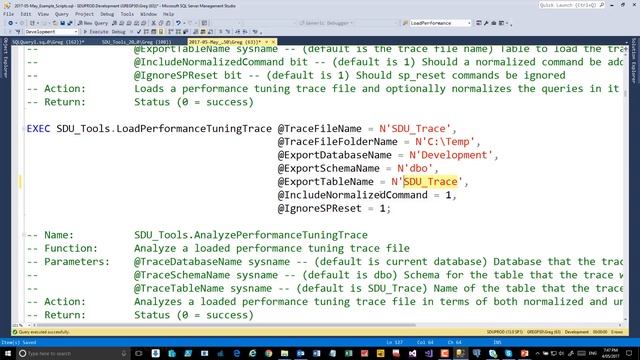Click the N'C:\Temp' folder value
Viewport: 640px width, 360px height.
(445, 142)
